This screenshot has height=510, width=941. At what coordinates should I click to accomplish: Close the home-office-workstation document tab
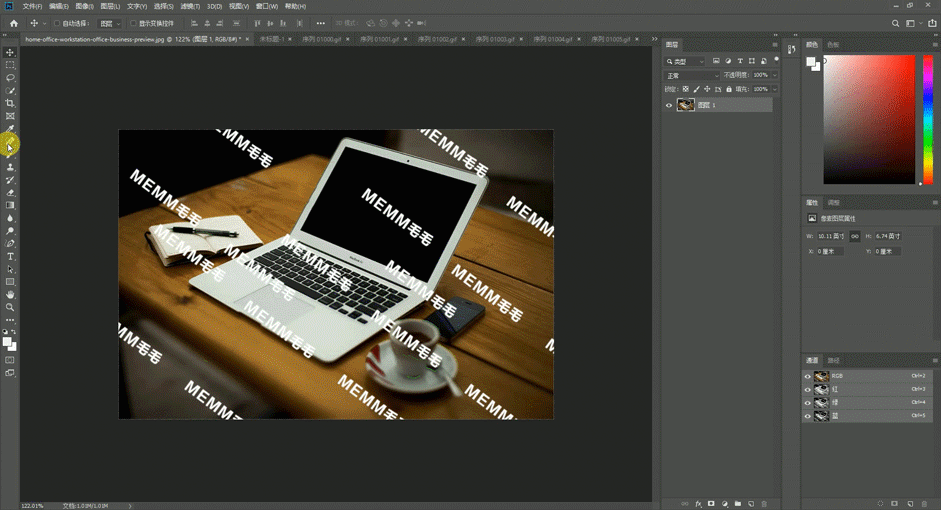(x=247, y=39)
